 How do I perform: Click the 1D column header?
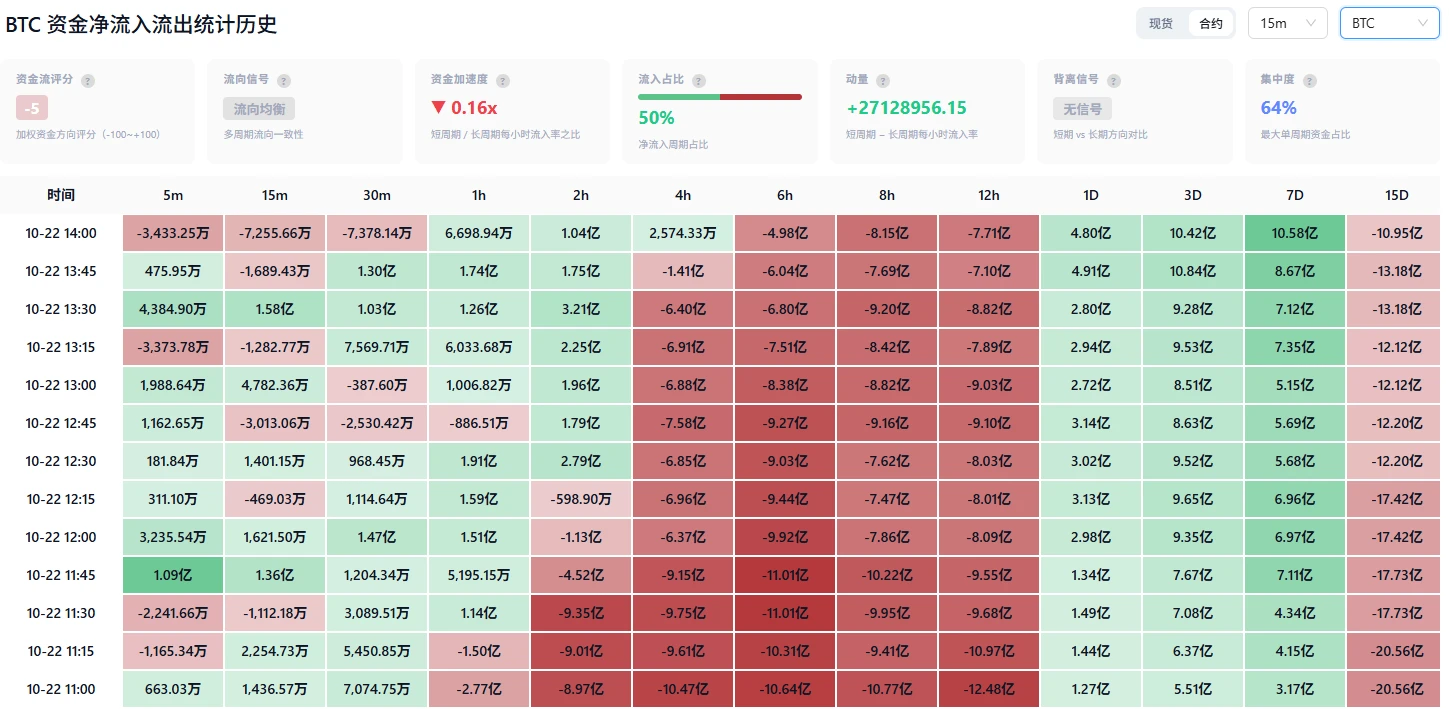pyautogui.click(x=1091, y=195)
